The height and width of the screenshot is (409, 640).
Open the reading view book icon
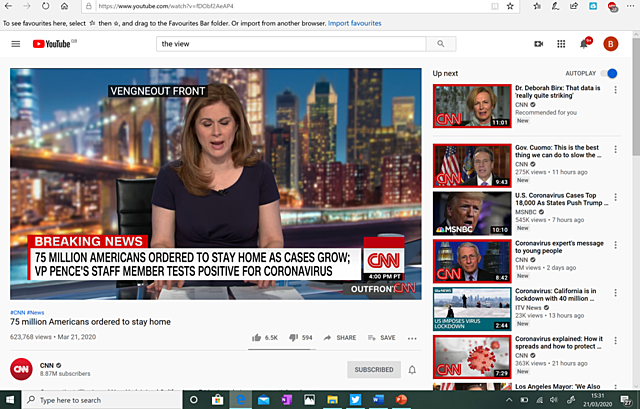click(x=495, y=6)
